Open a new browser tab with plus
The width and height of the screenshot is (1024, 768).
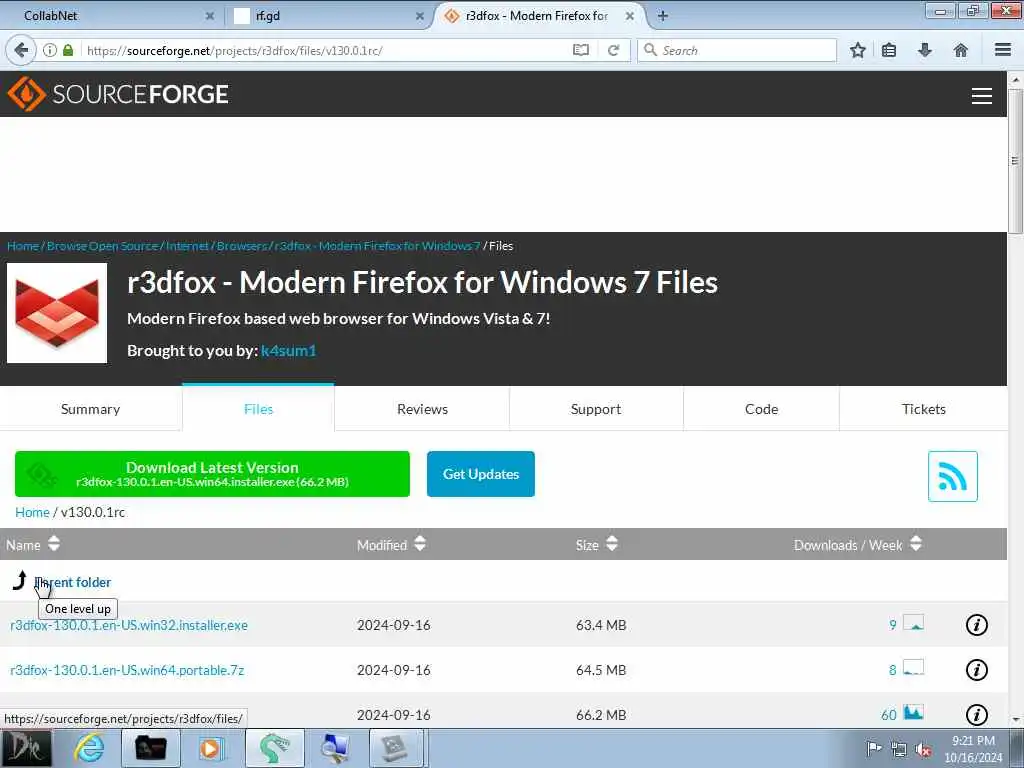662,16
